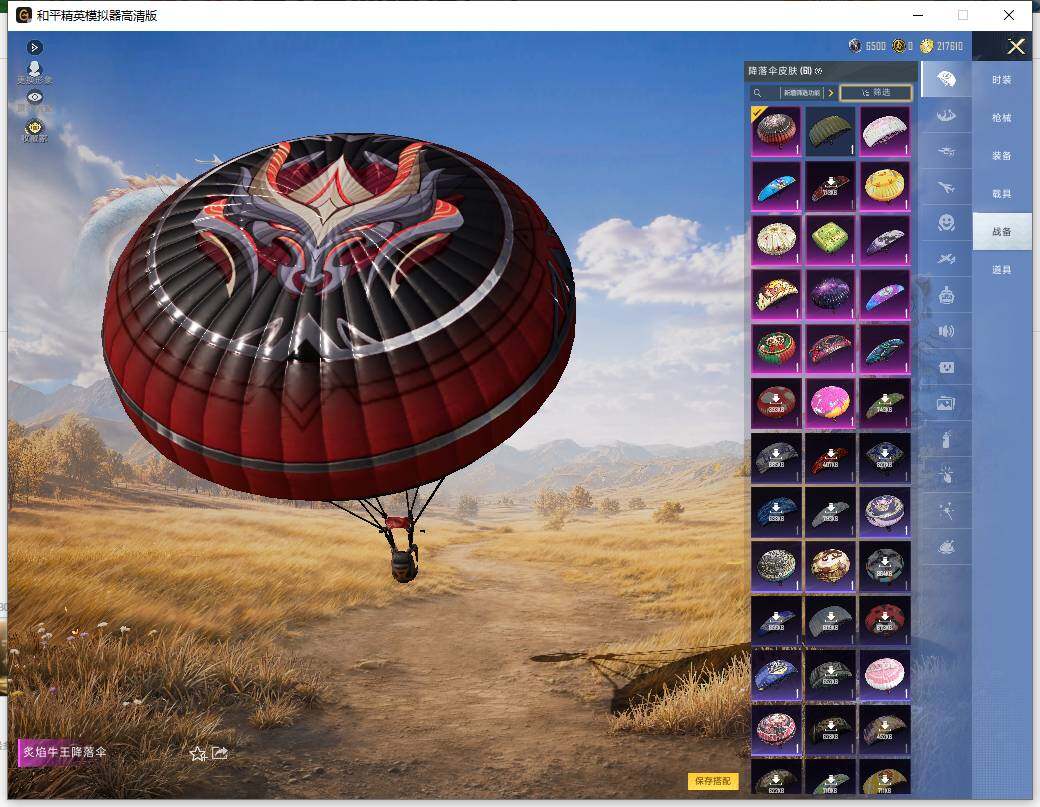Open the square face sticker category icon

click(x=946, y=367)
